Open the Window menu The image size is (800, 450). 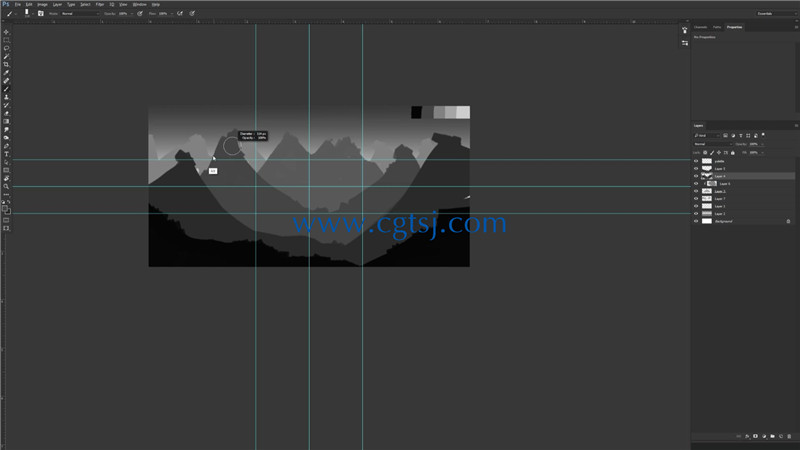139,4
